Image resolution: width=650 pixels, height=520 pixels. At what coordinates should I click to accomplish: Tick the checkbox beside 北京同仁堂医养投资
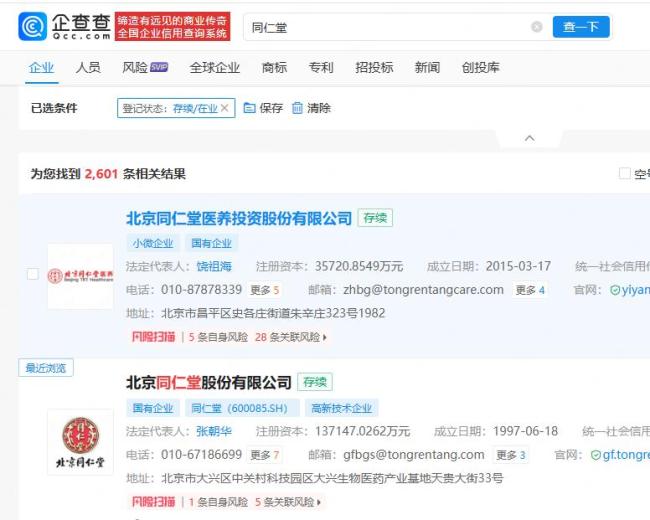33,275
